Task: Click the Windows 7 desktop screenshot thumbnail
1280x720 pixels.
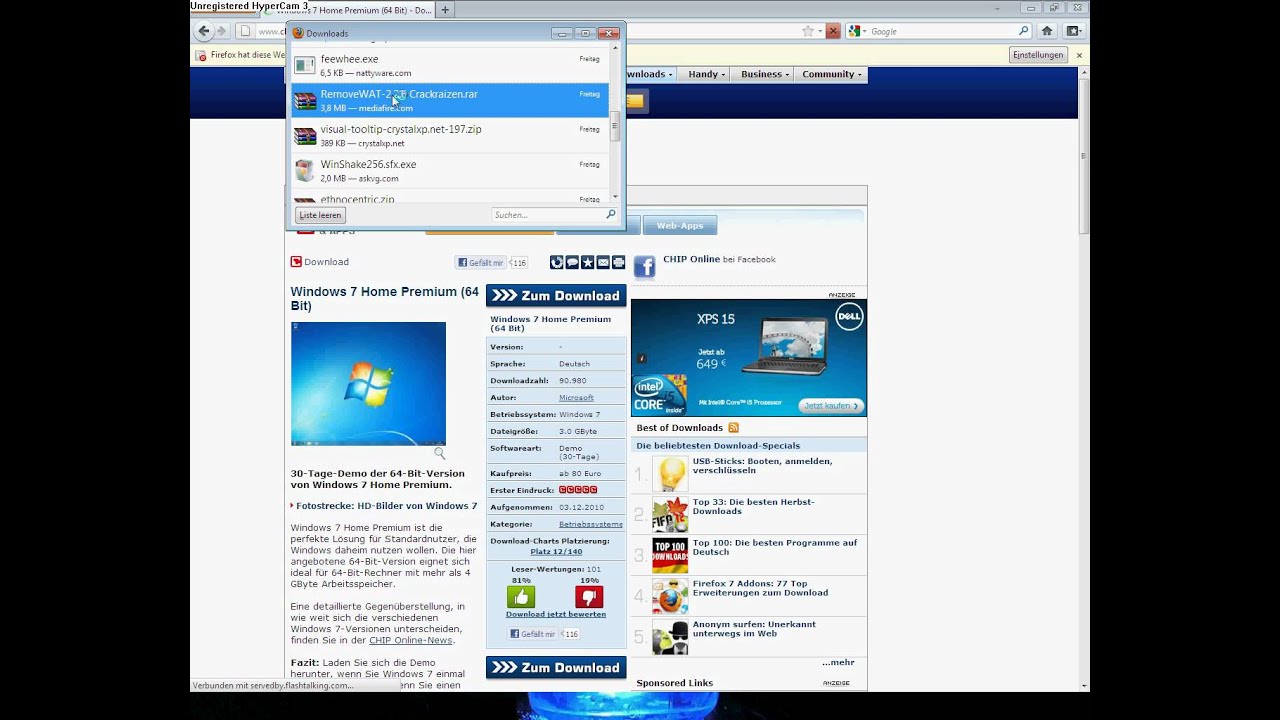Action: coord(368,384)
